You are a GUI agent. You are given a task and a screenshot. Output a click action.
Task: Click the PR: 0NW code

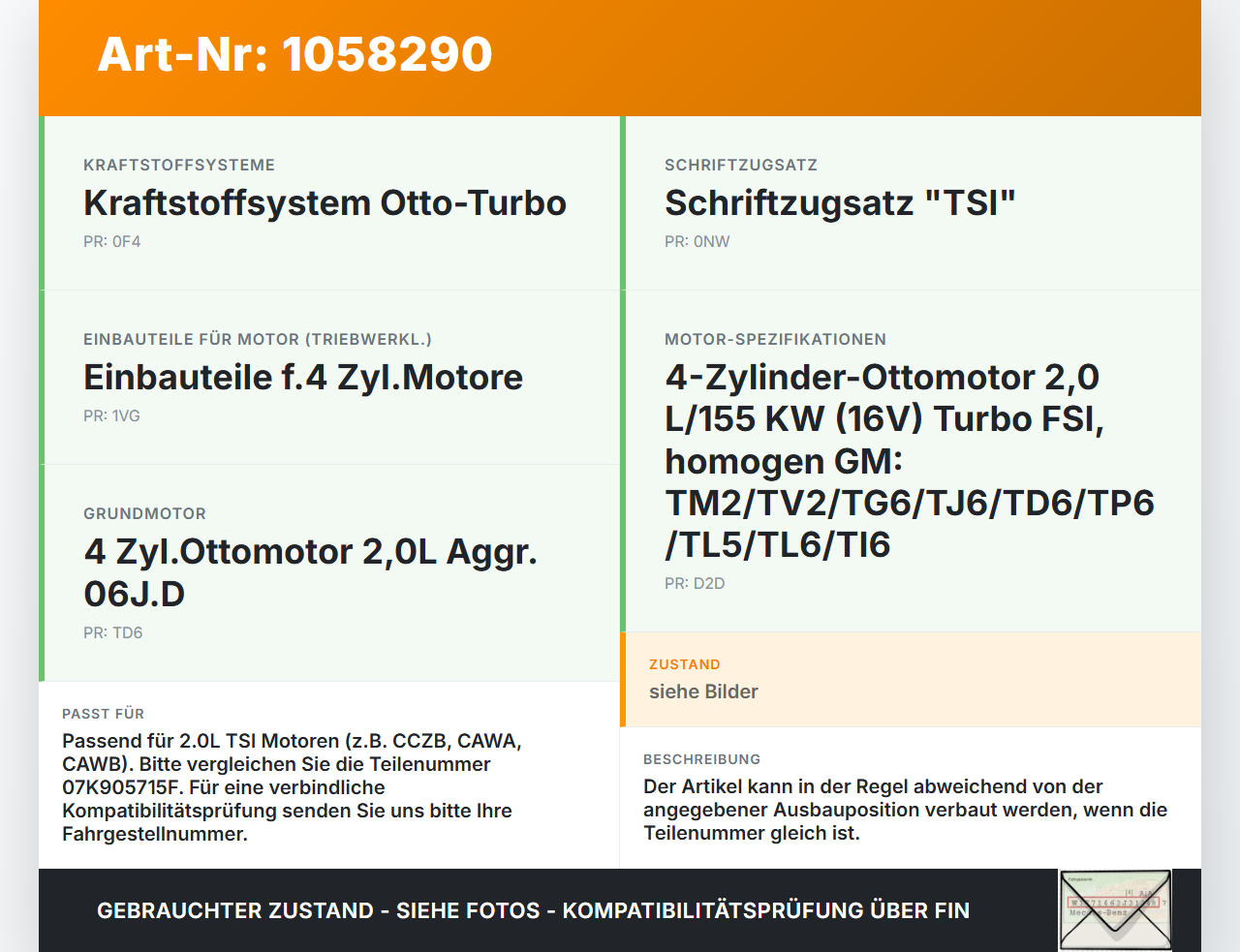tap(697, 242)
